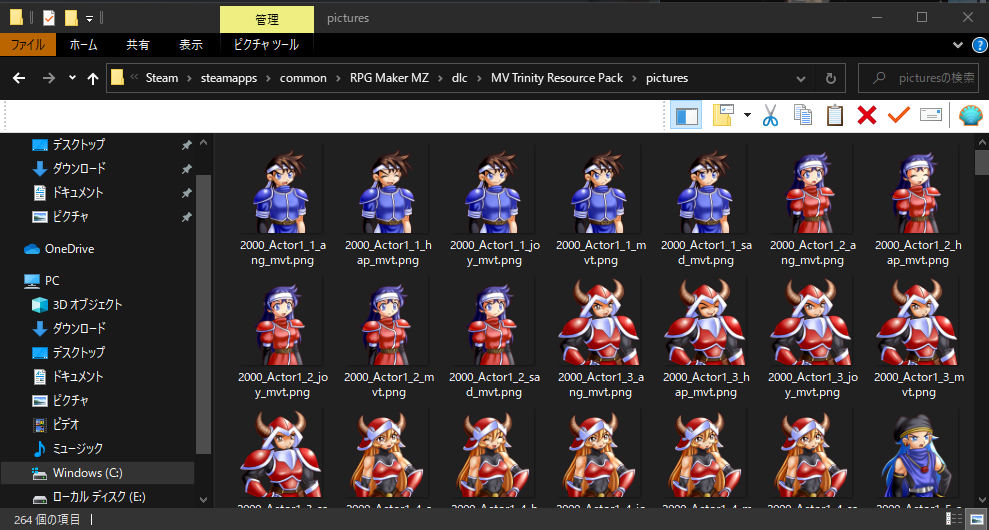Click file name 2000_Actor1_2_sad_mvt.png
Viewport: 989px width, 530px height.
493,385
